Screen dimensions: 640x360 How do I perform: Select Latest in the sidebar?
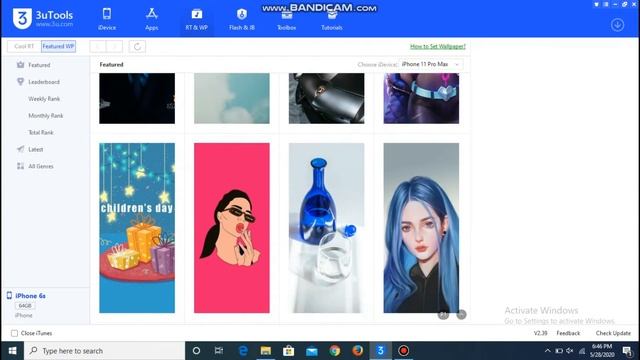coord(36,149)
